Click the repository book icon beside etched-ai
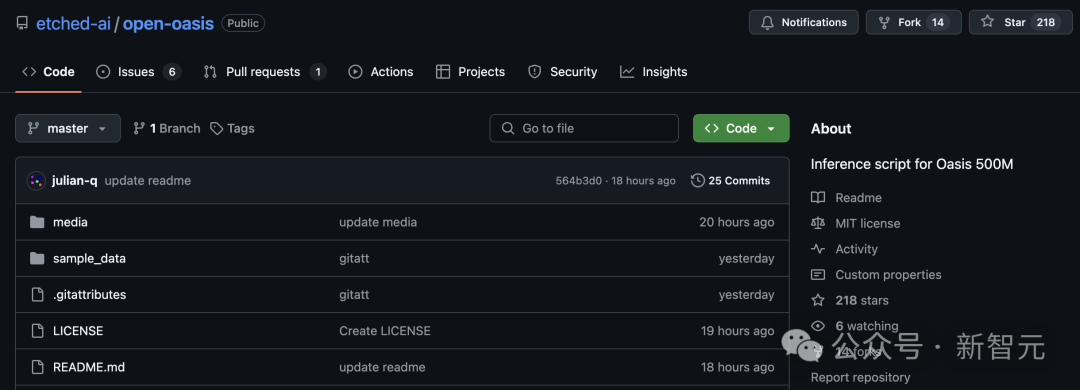The width and height of the screenshot is (1080, 390). pyautogui.click(x=22, y=23)
